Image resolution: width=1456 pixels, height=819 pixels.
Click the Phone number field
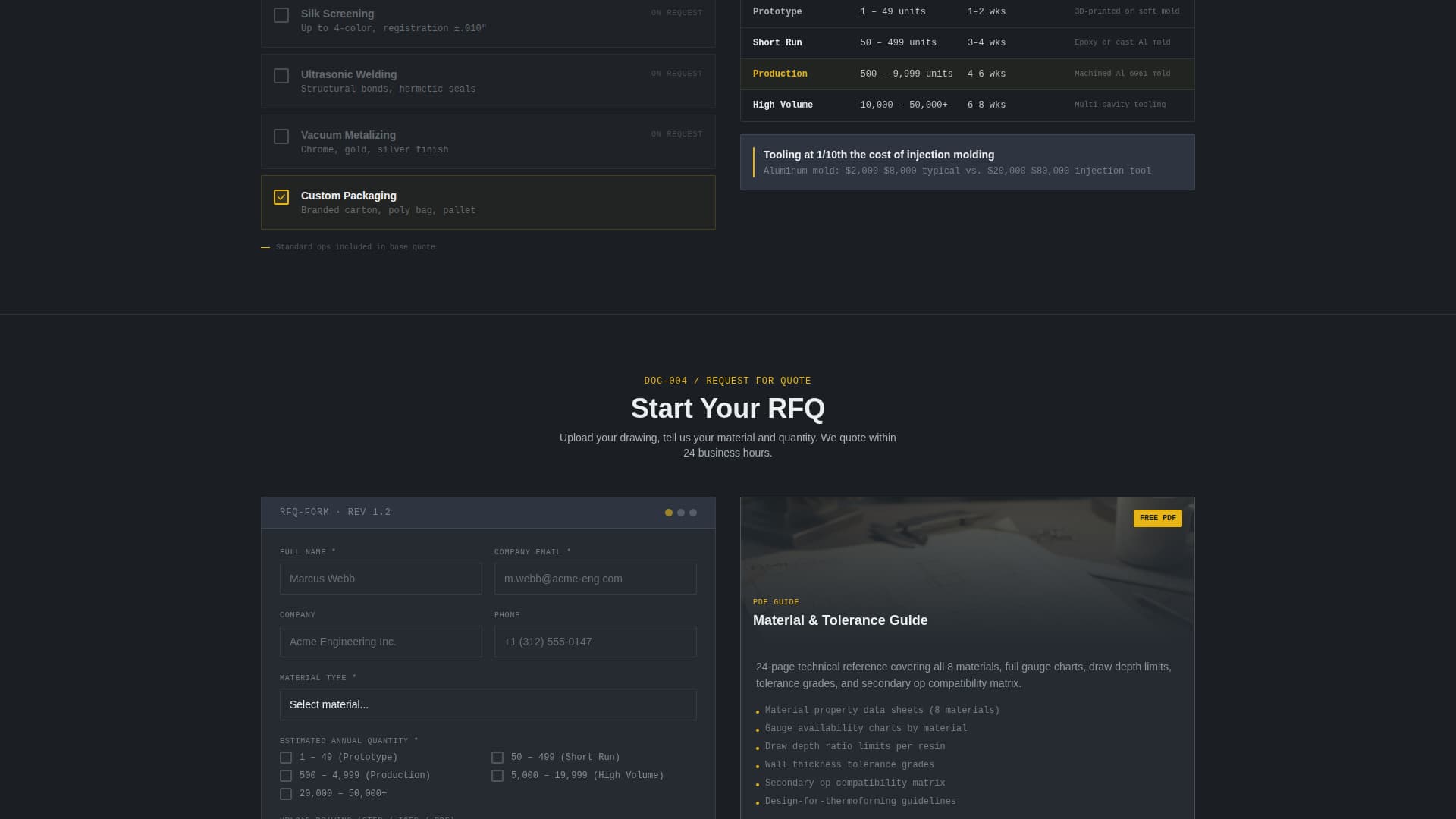click(x=595, y=641)
